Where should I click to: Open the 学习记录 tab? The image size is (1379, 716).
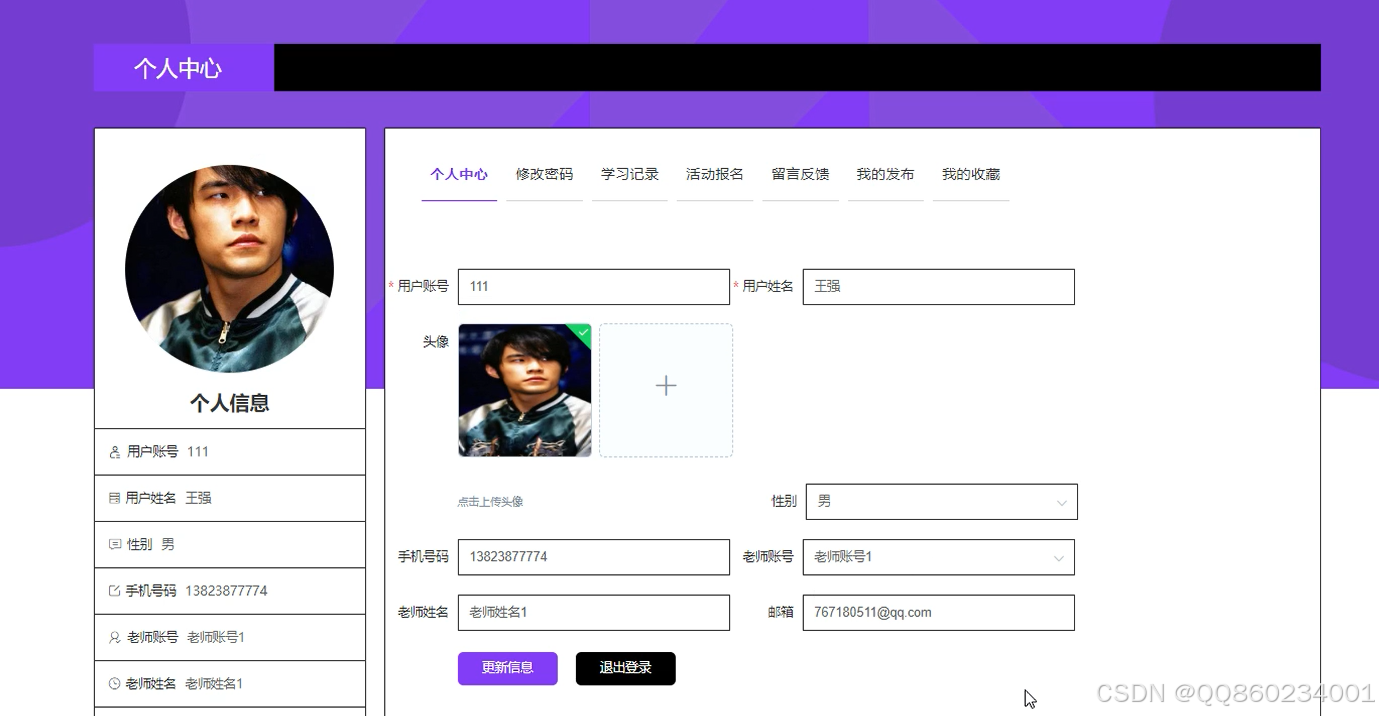pos(630,174)
